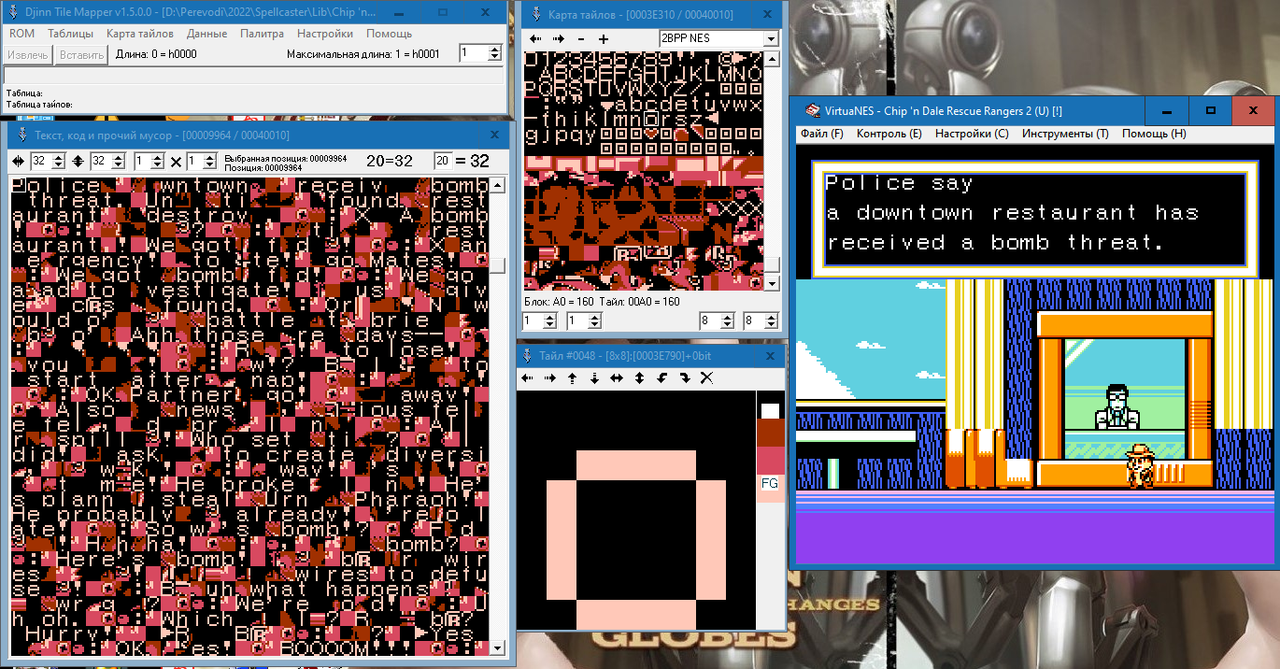Image resolution: width=1280 pixels, height=669 pixels.
Task: Open Настройки menu in Djinn Tile Mapper
Action: (325, 33)
